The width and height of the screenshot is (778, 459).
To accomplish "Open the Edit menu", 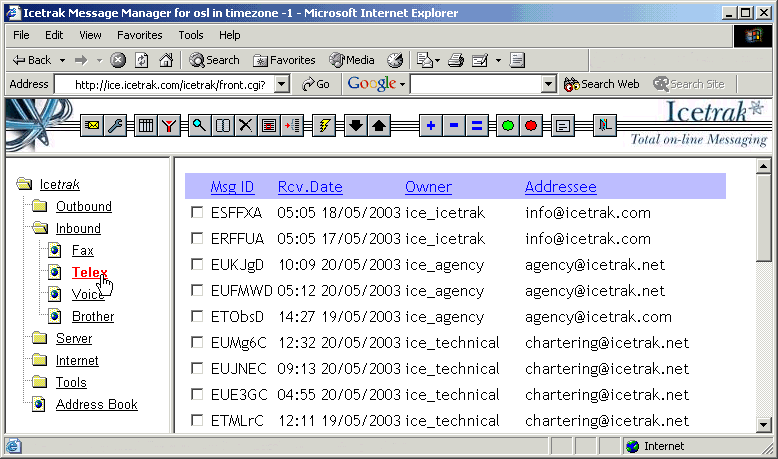I will pyautogui.click(x=54, y=35).
